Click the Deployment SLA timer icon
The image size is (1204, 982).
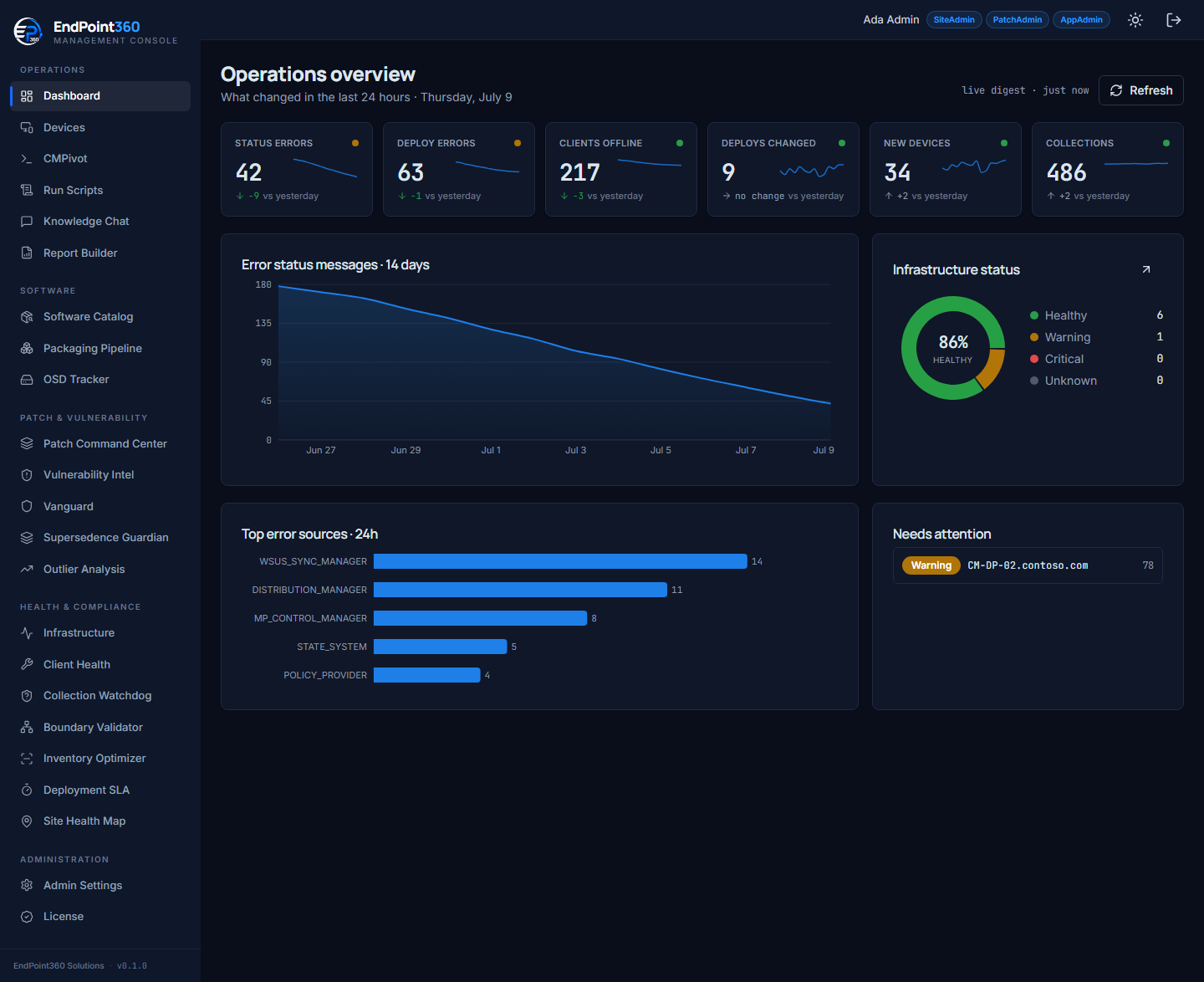pos(27,790)
